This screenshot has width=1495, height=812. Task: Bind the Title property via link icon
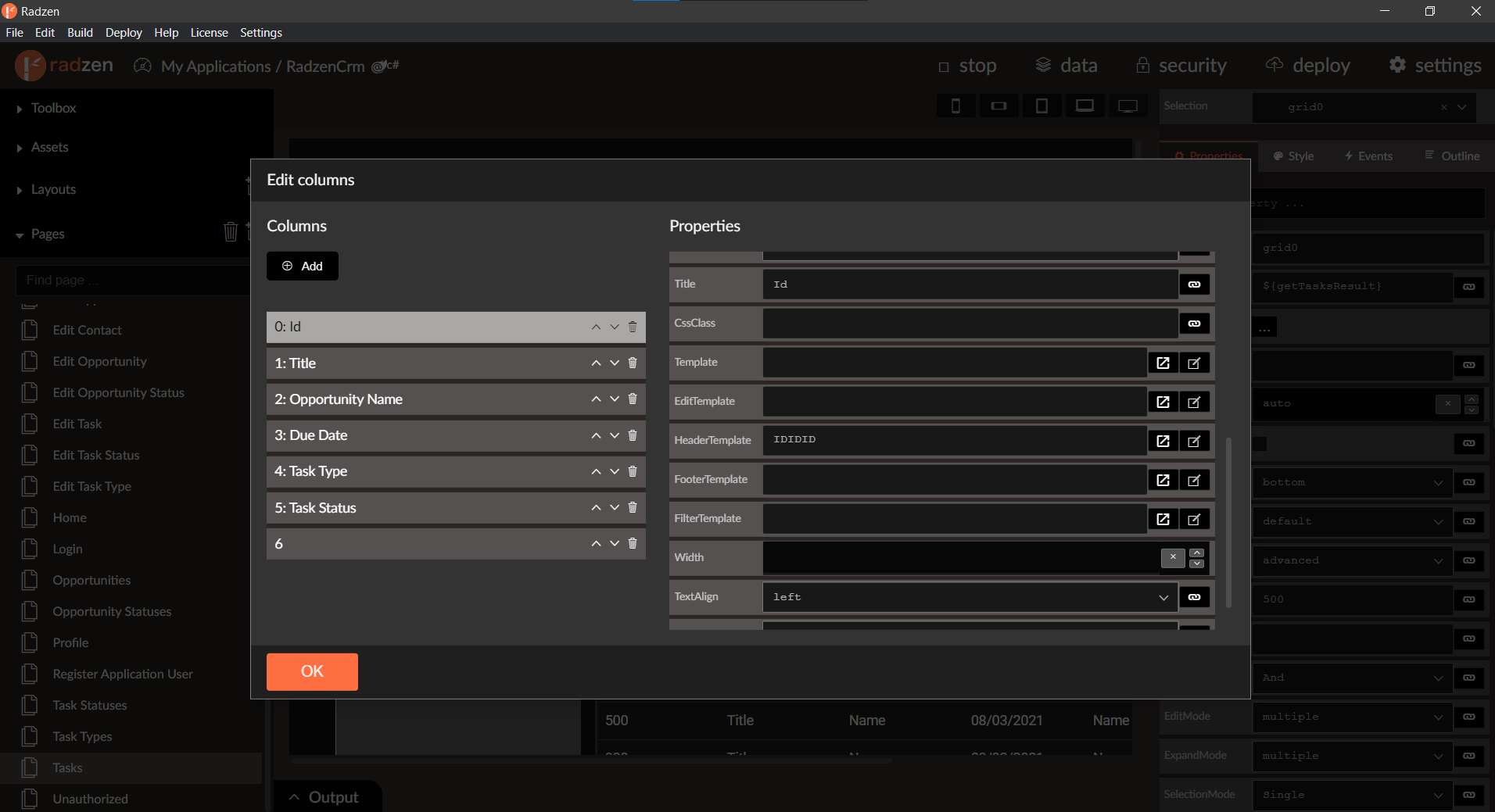coord(1194,284)
